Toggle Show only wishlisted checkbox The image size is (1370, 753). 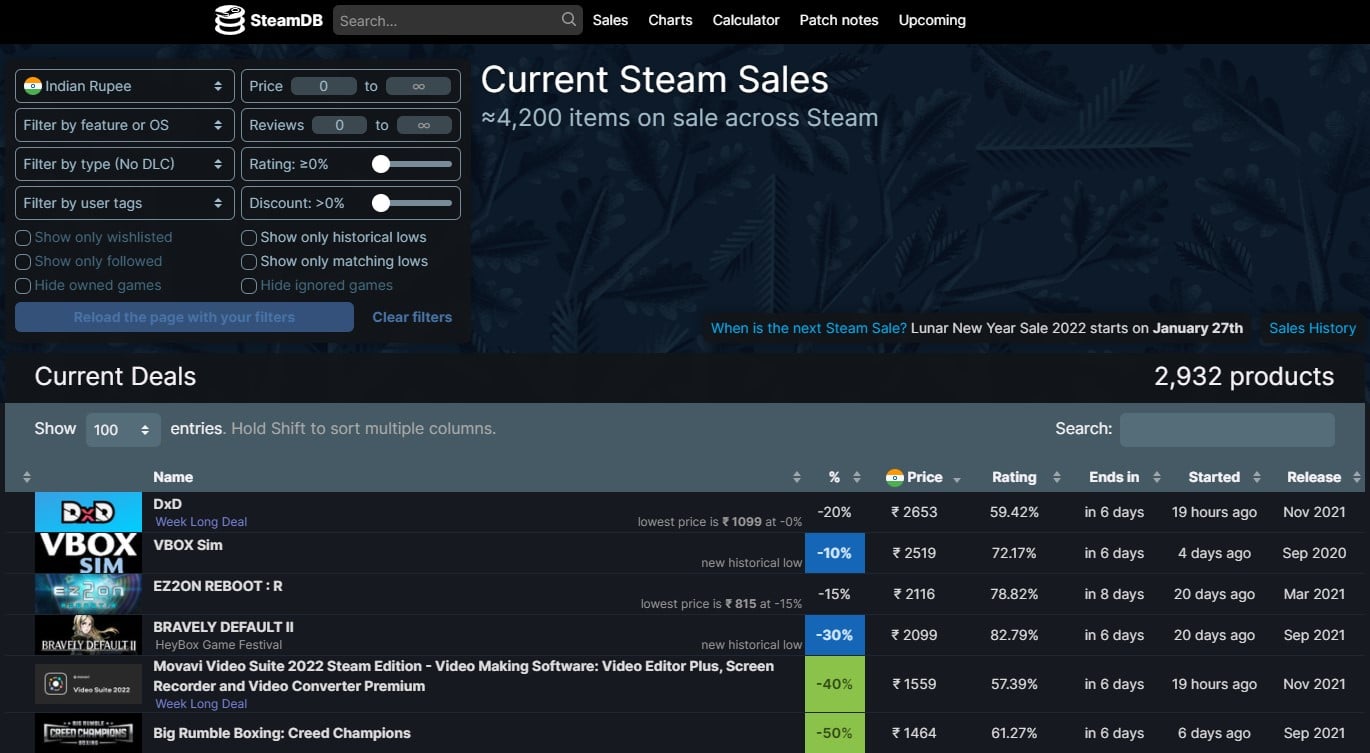coord(23,238)
